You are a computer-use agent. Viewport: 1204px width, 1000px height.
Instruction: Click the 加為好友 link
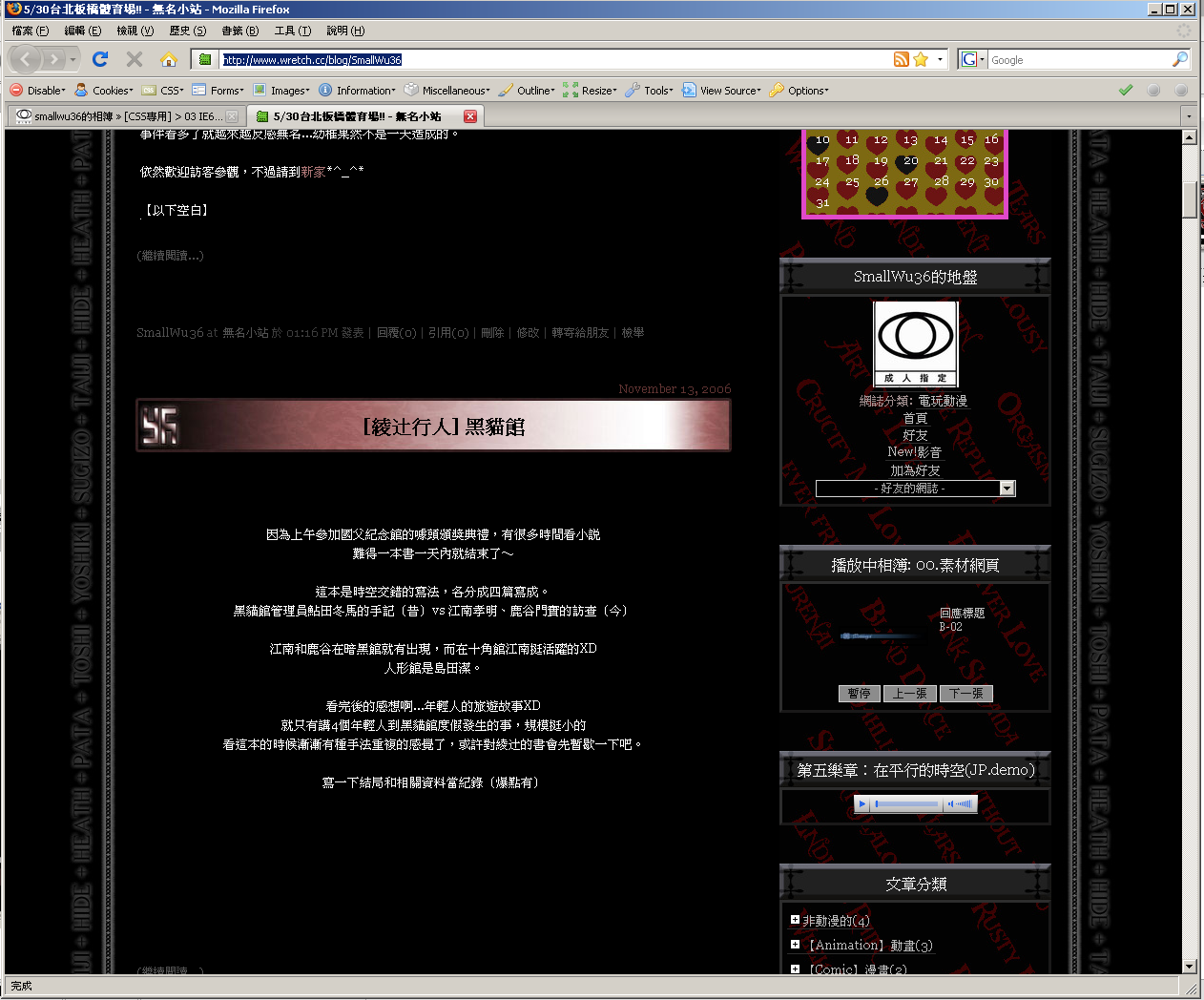(915, 470)
